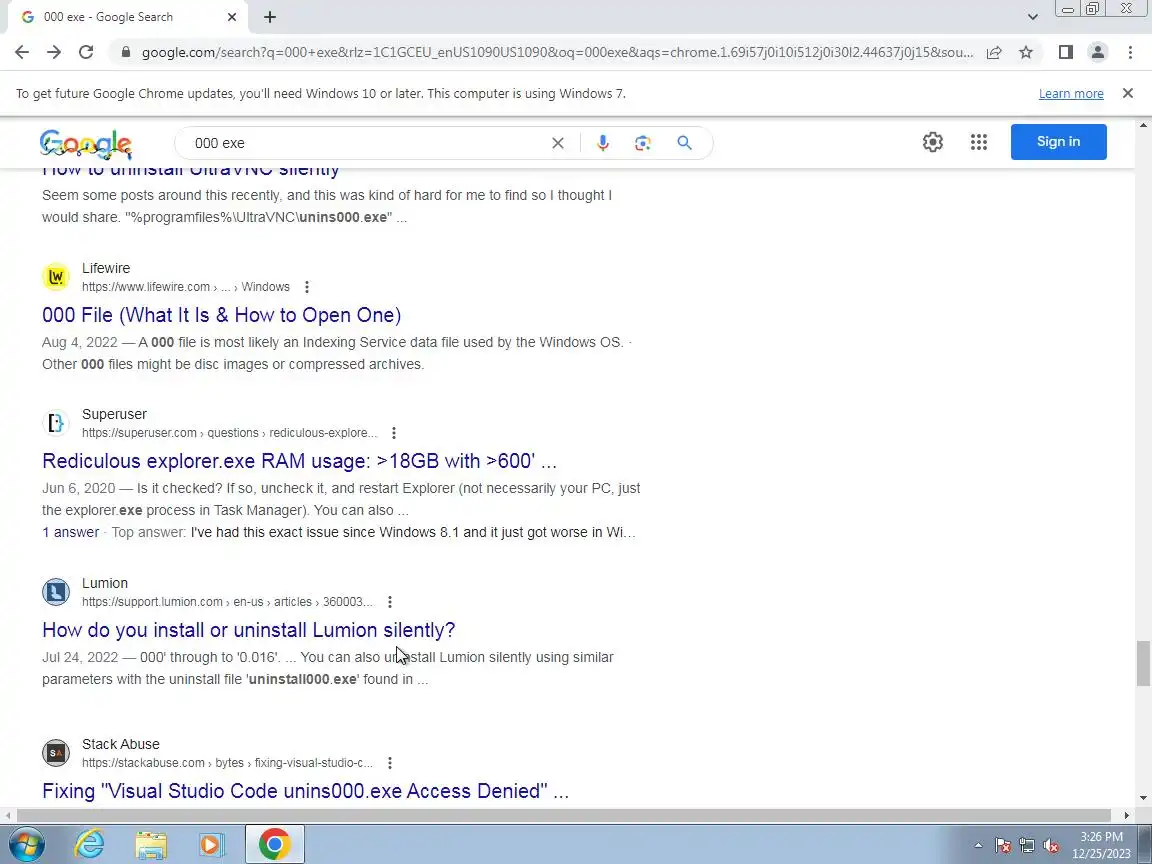The width and height of the screenshot is (1152, 864).
Task: Go back to the previous page
Action: [22, 52]
